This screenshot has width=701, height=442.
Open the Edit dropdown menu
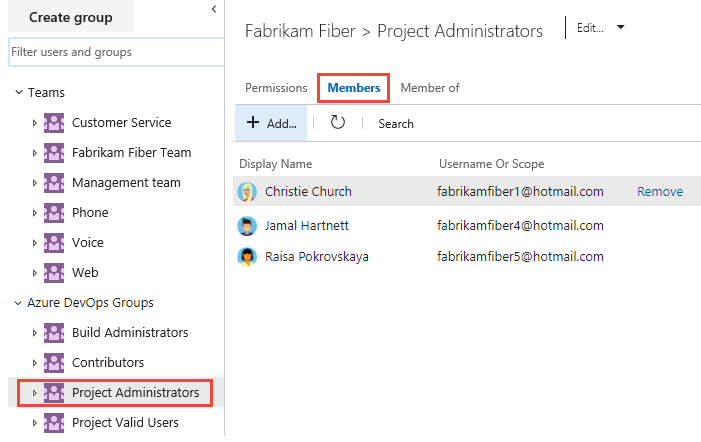620,28
